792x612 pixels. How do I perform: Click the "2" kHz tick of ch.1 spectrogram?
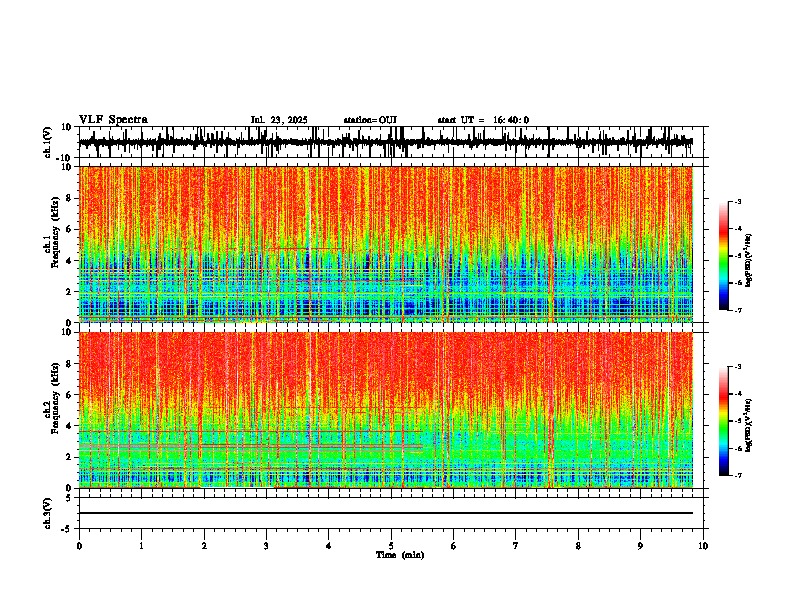click(x=69, y=292)
